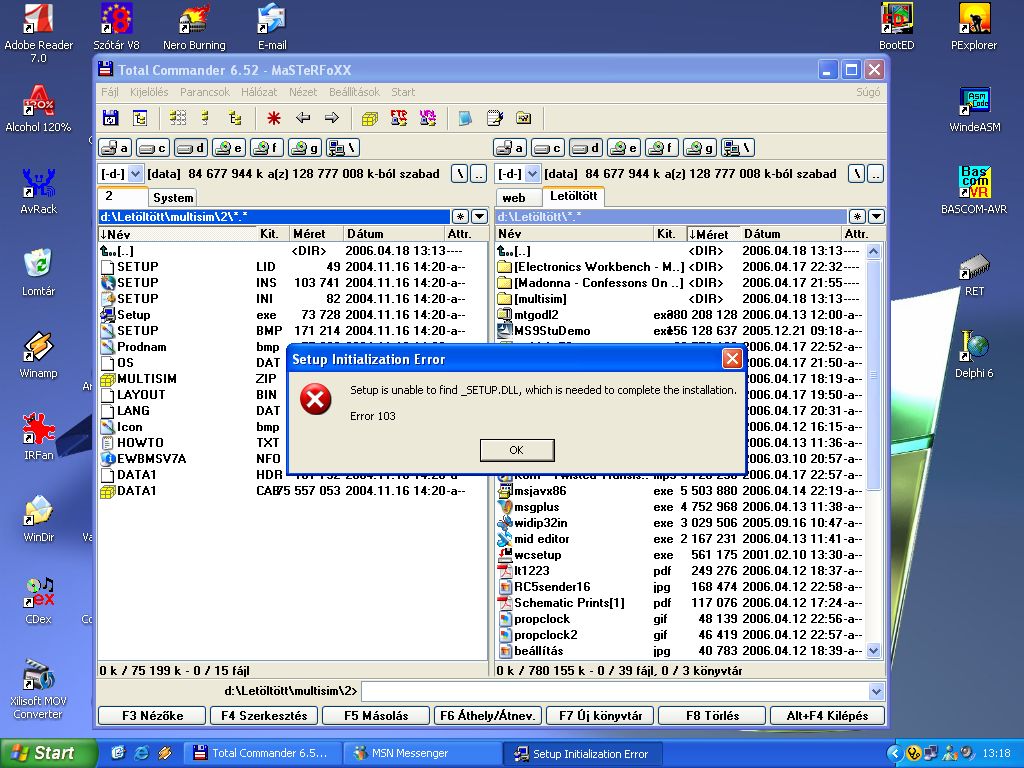This screenshot has width=1024, height=768.
Task: Open the Súgó menu
Action: click(x=868, y=93)
